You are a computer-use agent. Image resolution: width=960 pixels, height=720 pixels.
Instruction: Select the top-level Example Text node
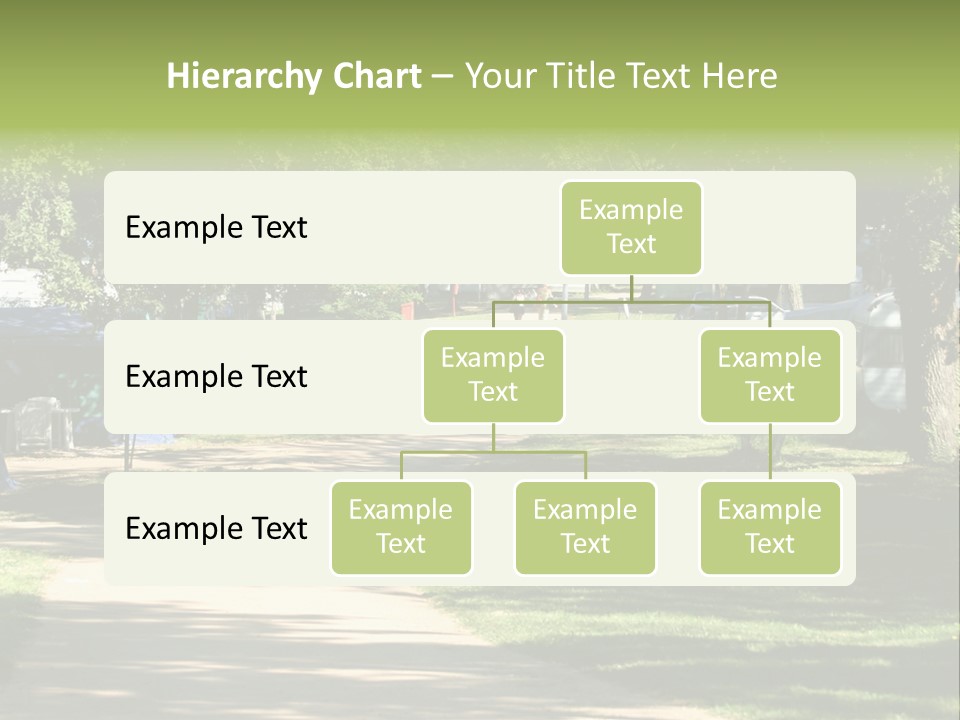click(631, 228)
